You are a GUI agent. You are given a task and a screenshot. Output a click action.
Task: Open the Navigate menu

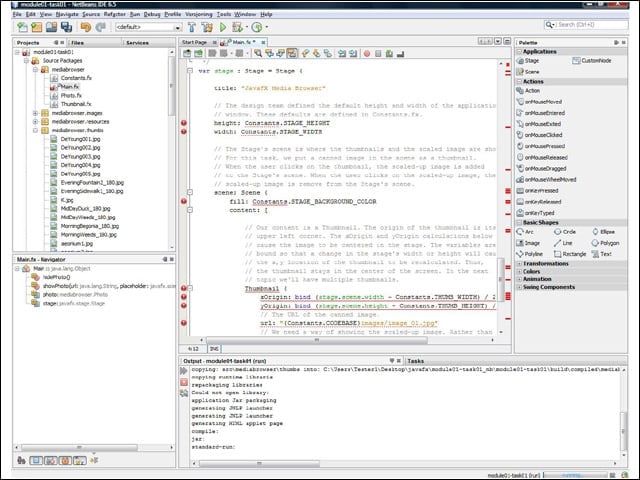[x=67, y=14]
